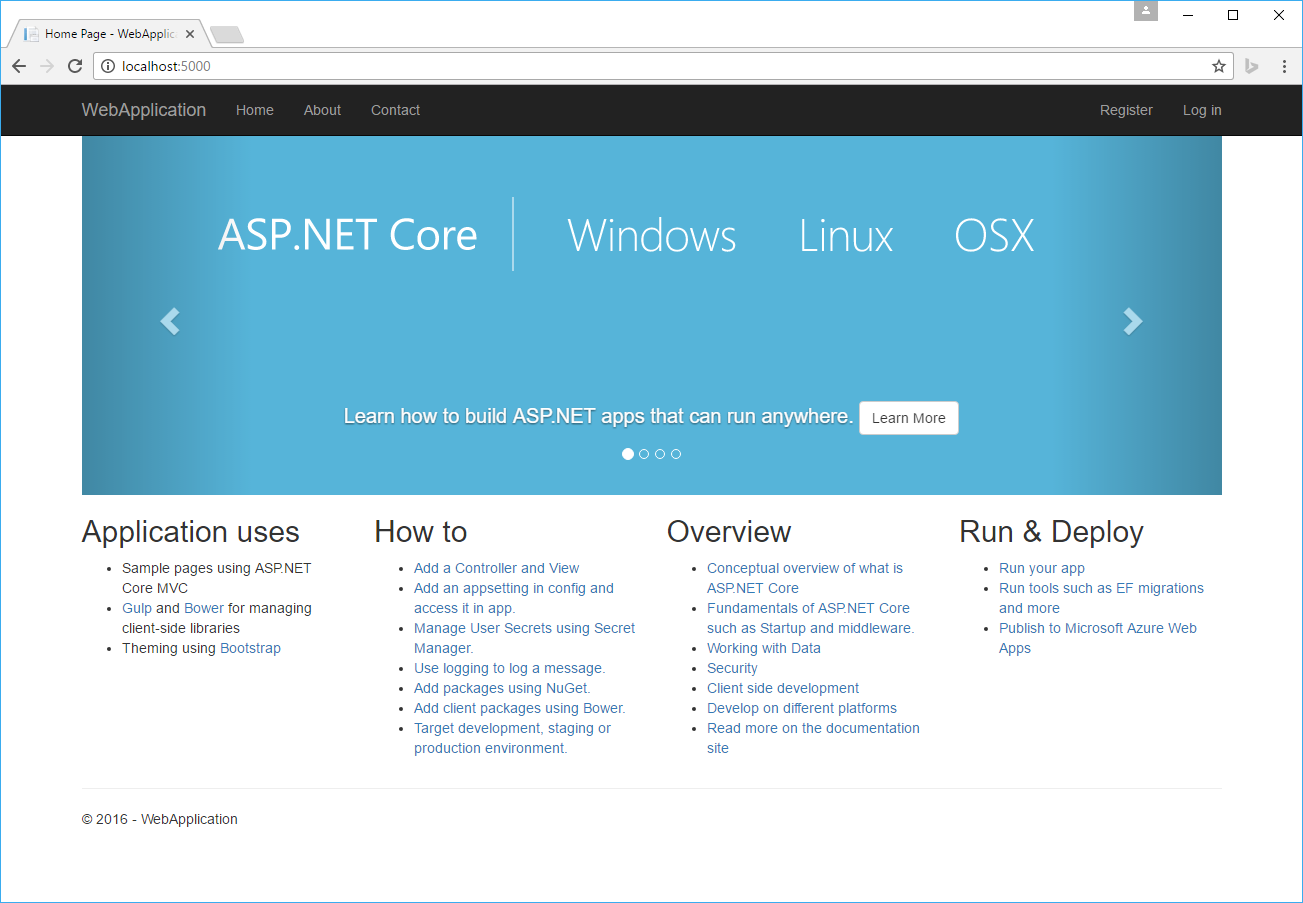Show previous carousel slide with left chevron
Viewport: 1303px width, 903px height.
[170, 321]
